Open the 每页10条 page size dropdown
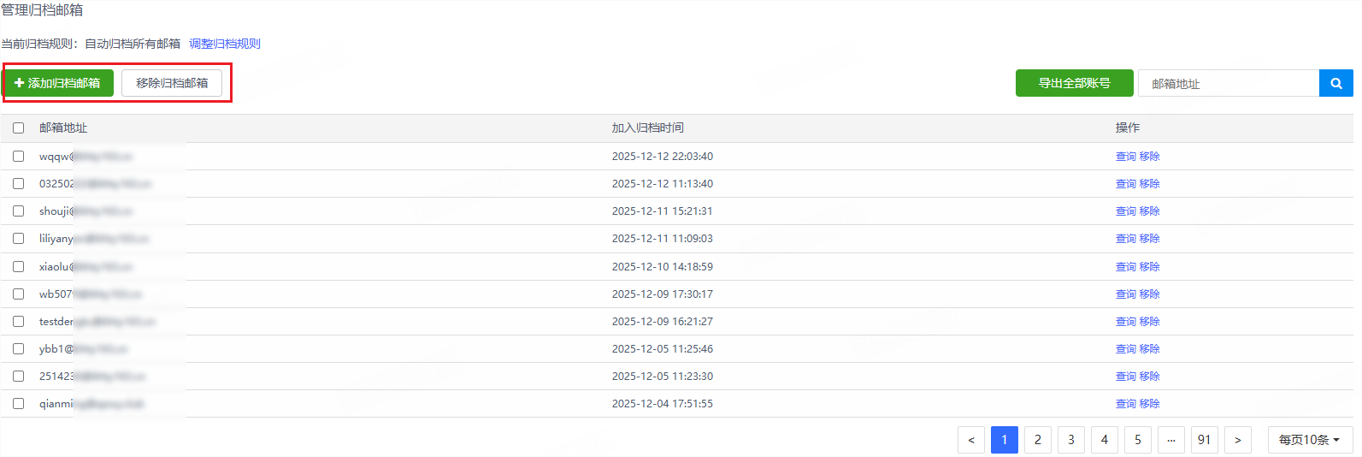 [x=1310, y=440]
